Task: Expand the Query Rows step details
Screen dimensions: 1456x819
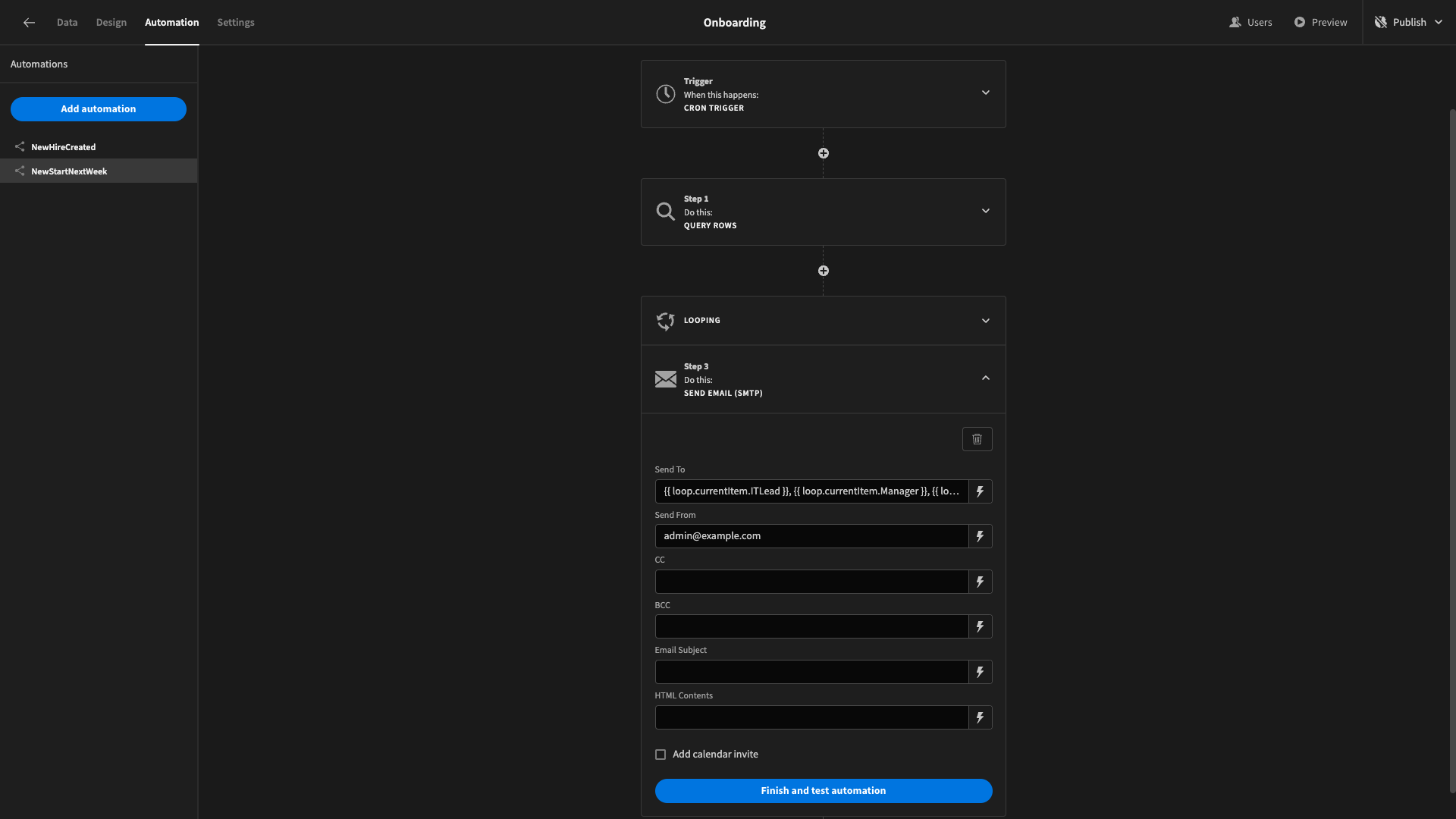Action: click(x=985, y=211)
